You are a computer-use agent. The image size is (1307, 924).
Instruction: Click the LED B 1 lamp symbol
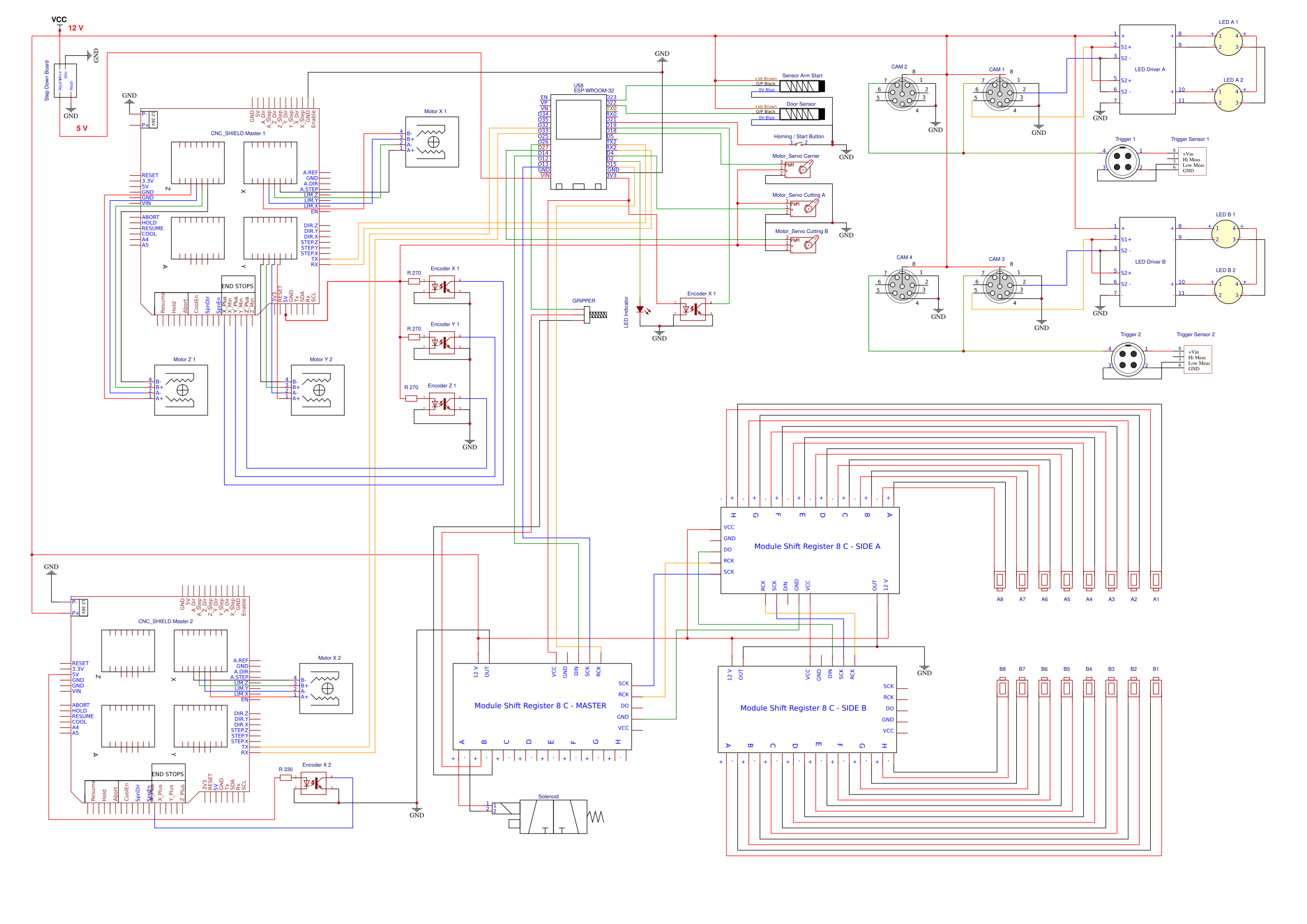(x=1226, y=233)
